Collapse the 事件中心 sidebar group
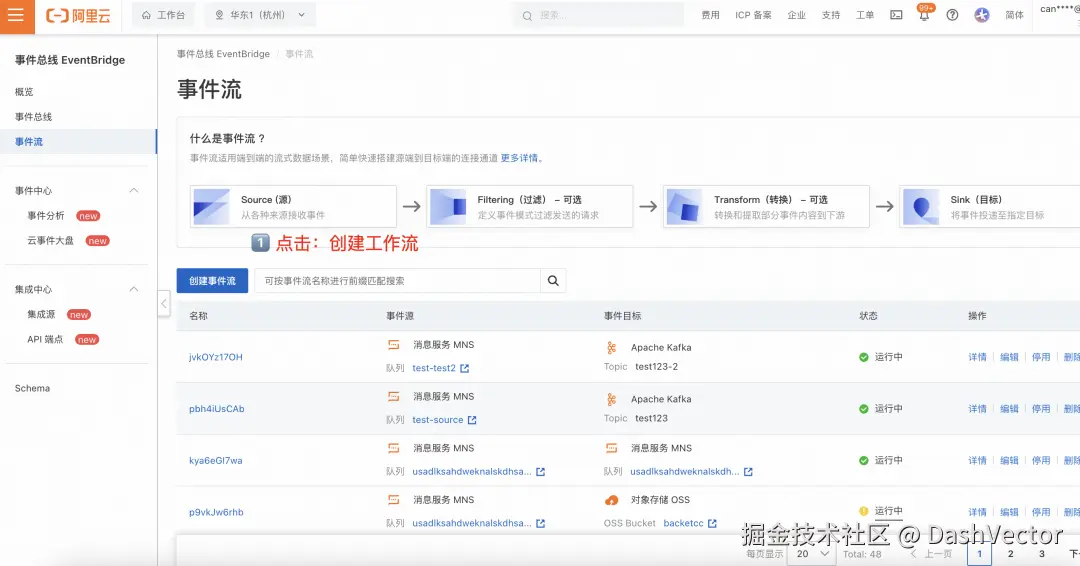 tap(134, 191)
